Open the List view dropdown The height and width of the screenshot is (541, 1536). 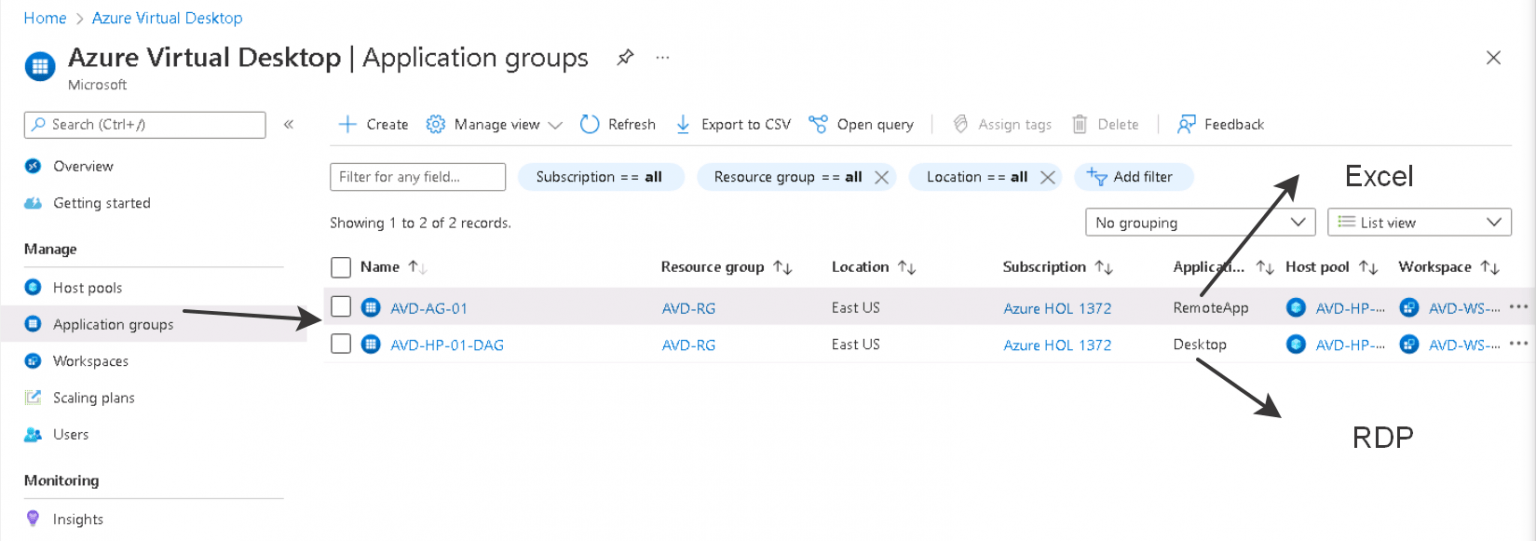pos(1419,222)
